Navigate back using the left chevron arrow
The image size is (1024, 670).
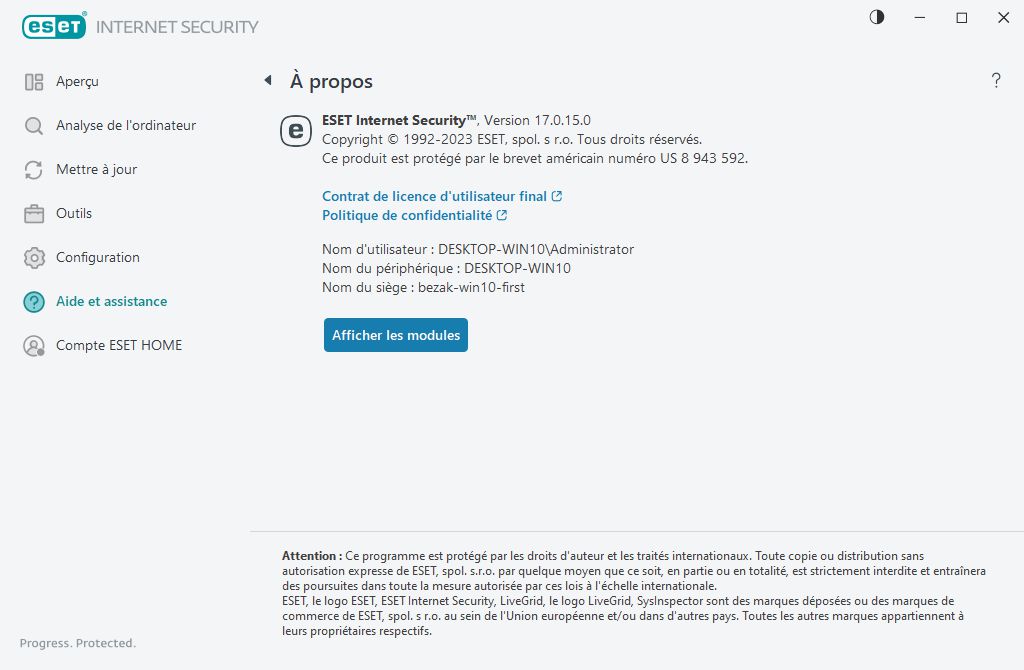(x=267, y=80)
